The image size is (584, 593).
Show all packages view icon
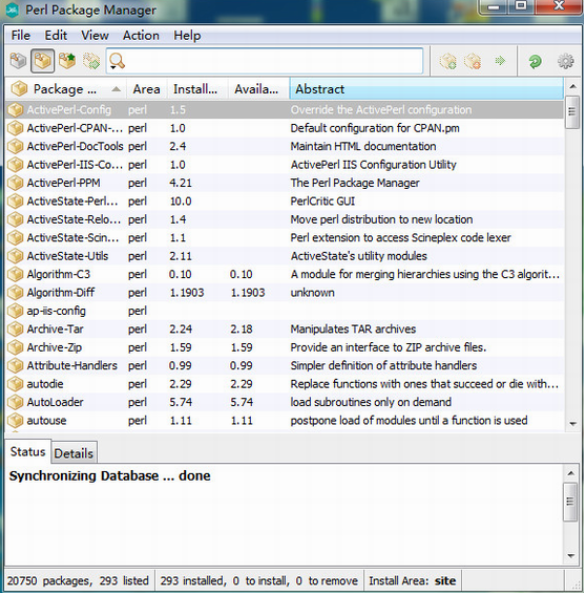[x=18, y=61]
